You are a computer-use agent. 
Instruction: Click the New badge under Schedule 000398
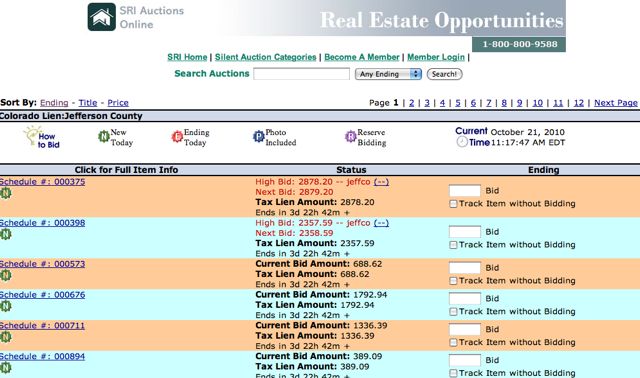(x=5, y=234)
